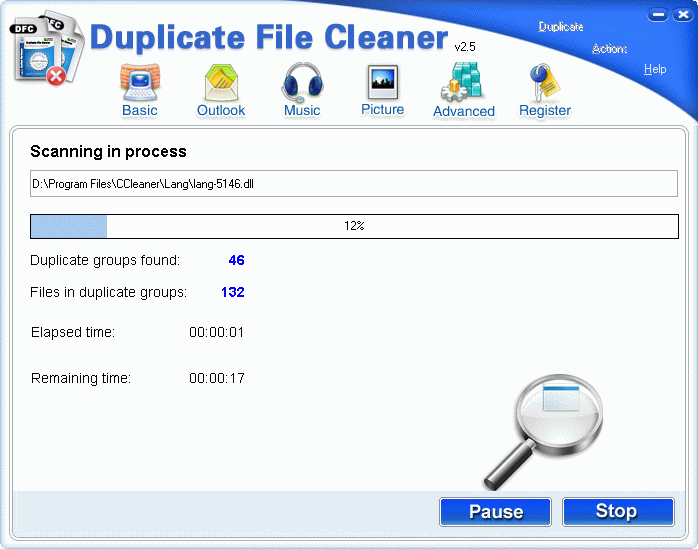Click the 12% scan progress bar
This screenshot has height=549, width=698.
[x=354, y=226]
